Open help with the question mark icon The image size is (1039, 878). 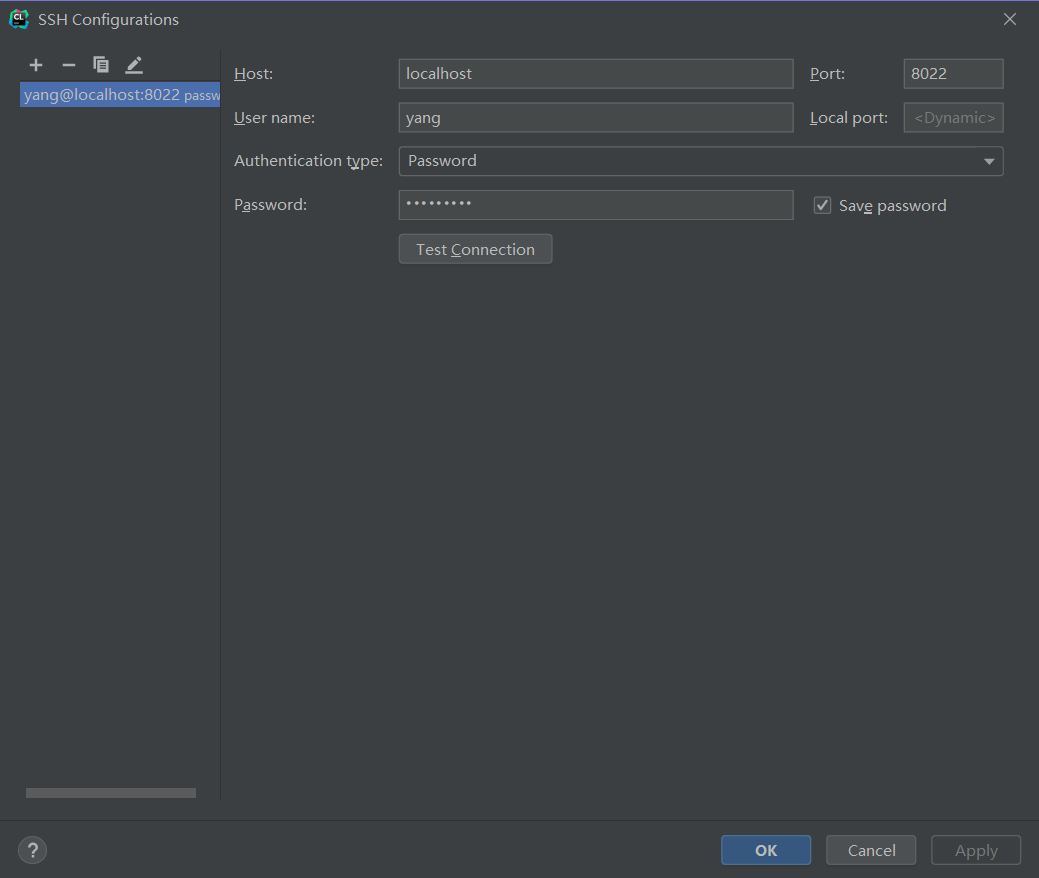tap(32, 850)
